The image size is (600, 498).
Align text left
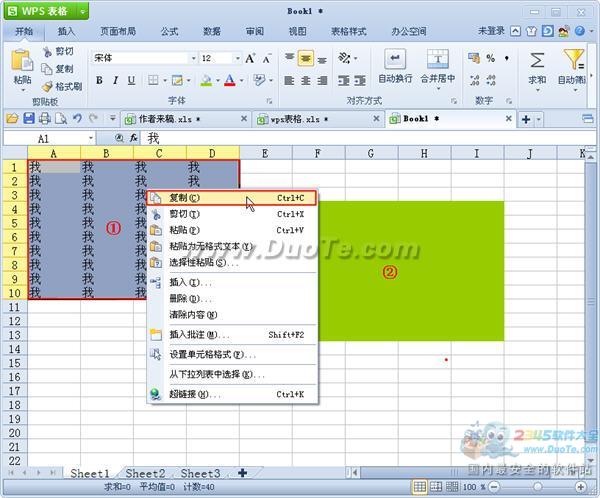point(290,80)
